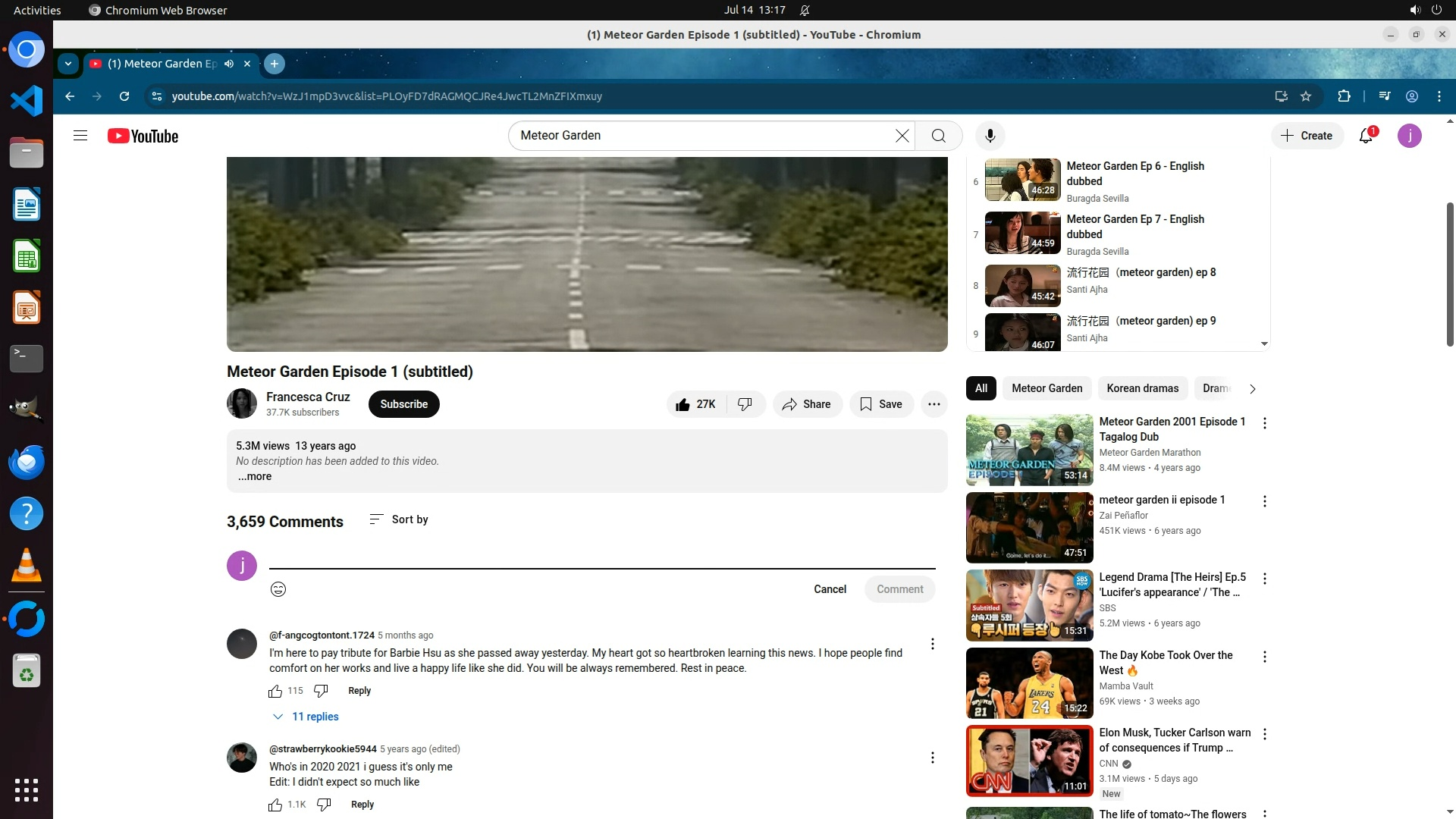Image resolution: width=1456 pixels, height=819 pixels.
Task: Open the Sort by comments dropdown
Action: (x=399, y=519)
